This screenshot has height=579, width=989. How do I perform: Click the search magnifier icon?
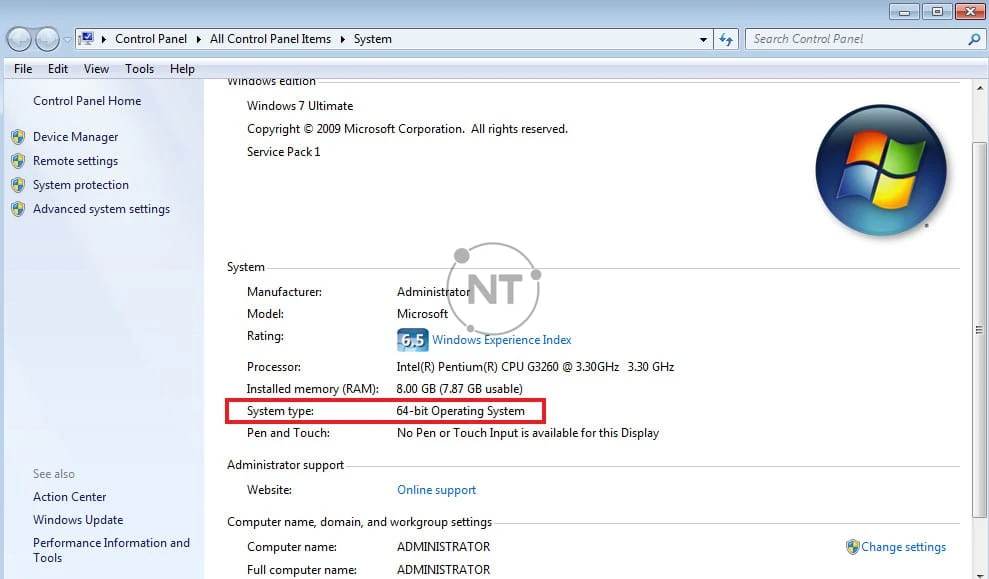pos(972,39)
